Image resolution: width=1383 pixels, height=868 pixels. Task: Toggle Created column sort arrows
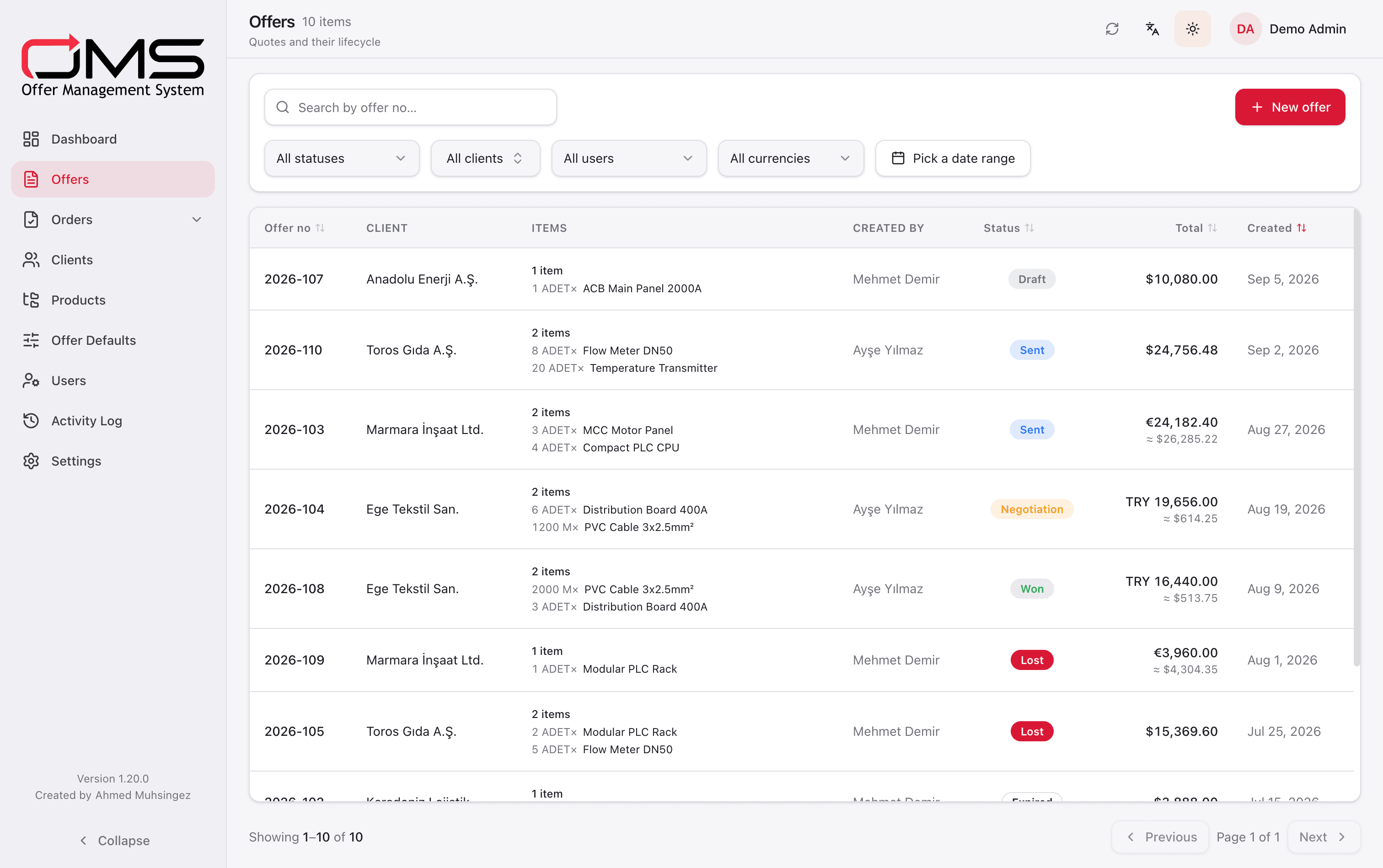tap(1302, 228)
